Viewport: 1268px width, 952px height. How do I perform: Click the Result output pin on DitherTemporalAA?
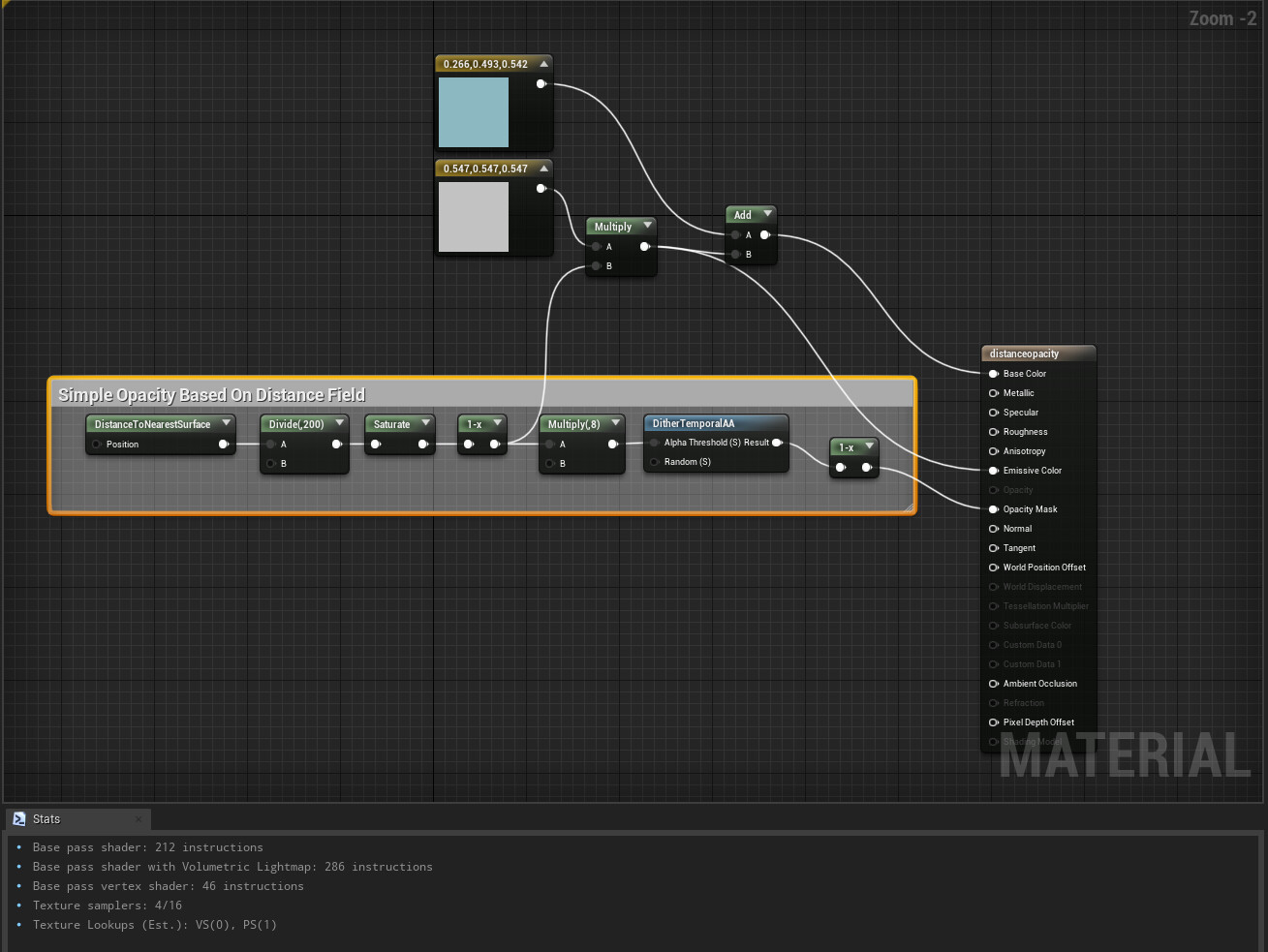click(x=778, y=442)
